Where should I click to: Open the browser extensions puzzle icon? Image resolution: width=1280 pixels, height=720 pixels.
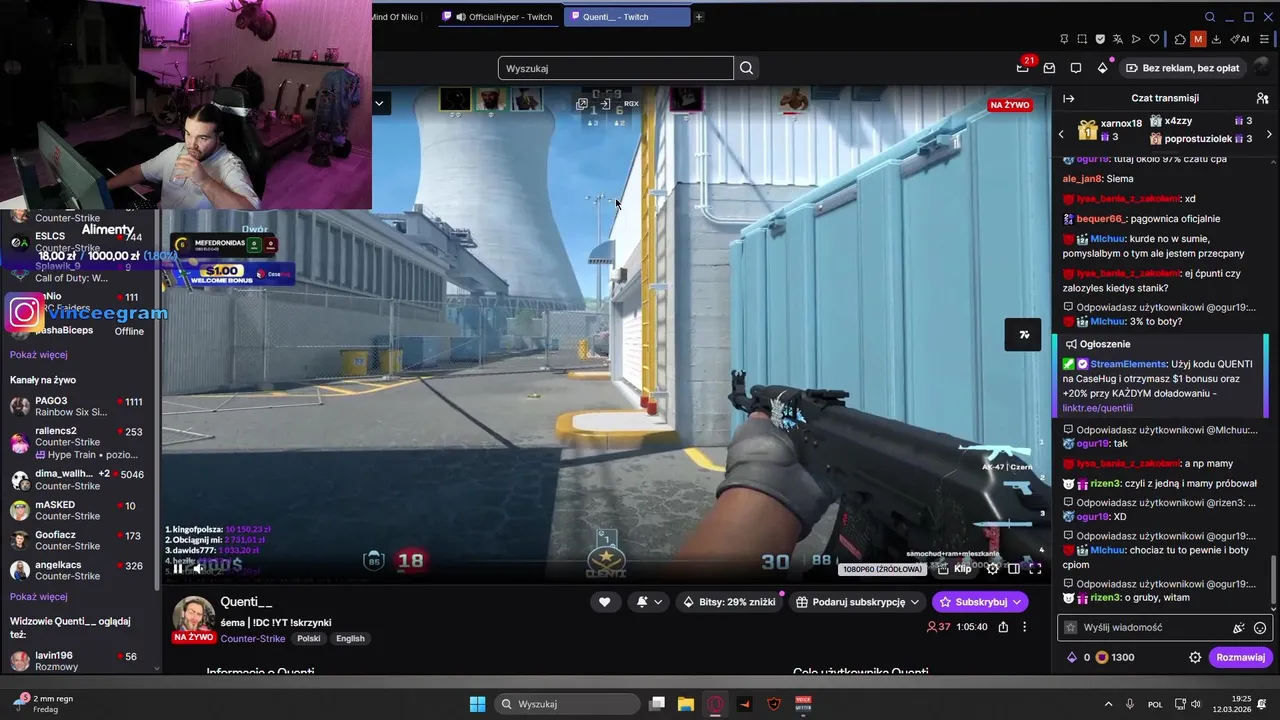[x=1180, y=39]
